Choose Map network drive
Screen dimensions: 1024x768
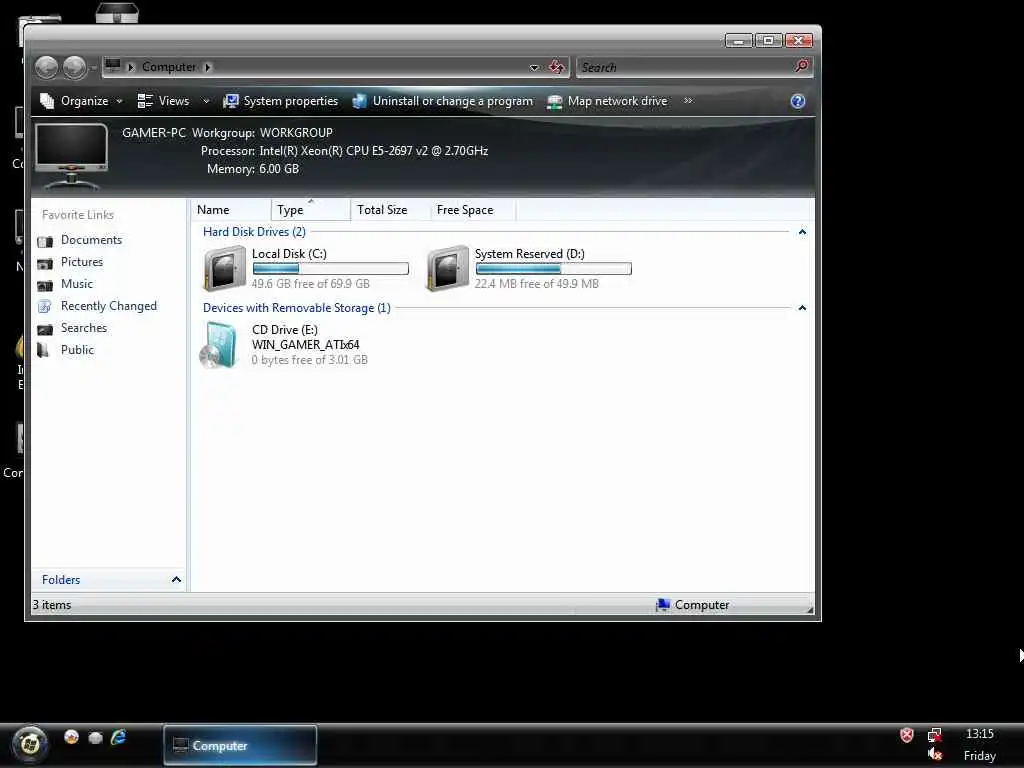coord(607,101)
